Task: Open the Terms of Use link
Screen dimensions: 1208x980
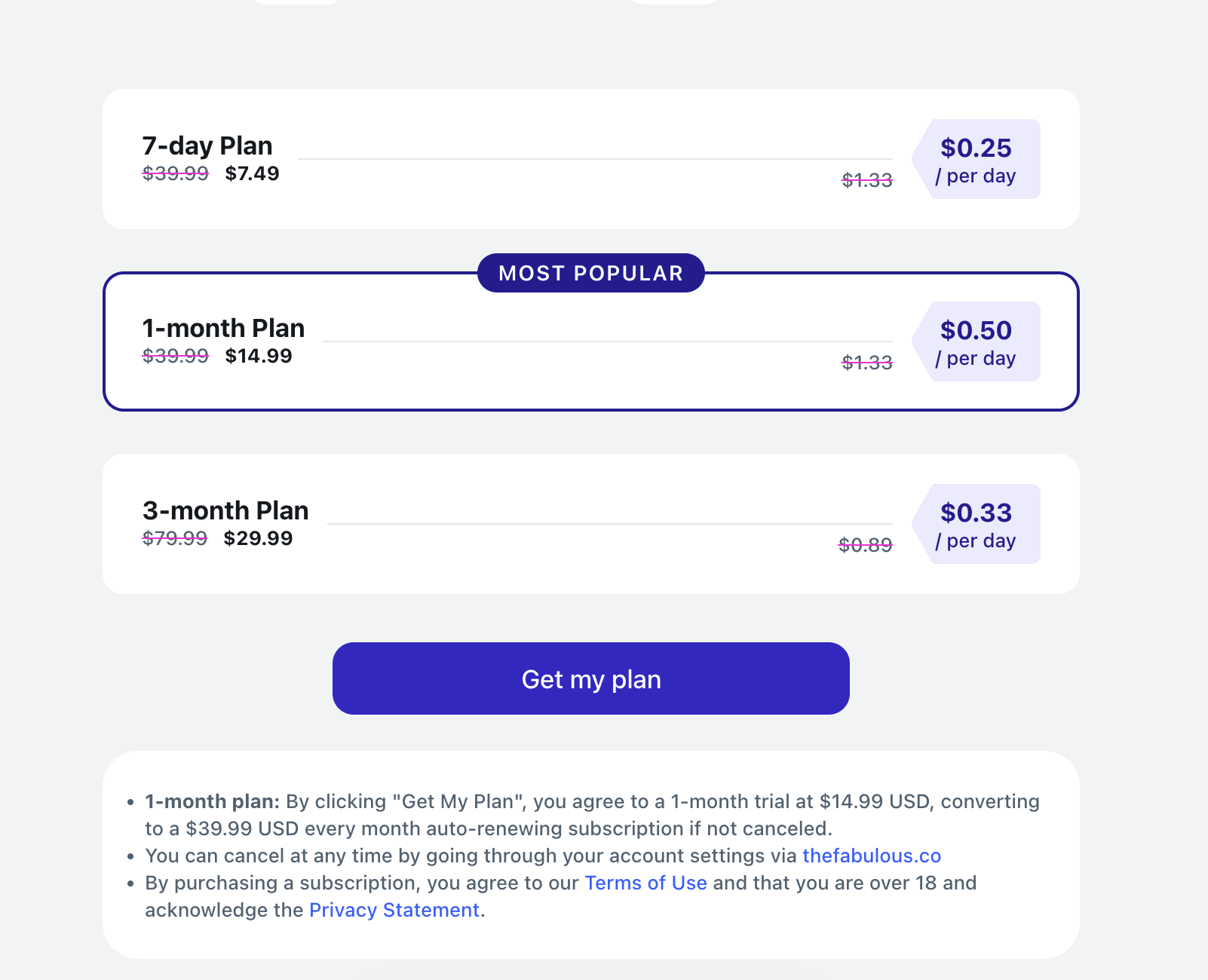Action: [x=645, y=883]
